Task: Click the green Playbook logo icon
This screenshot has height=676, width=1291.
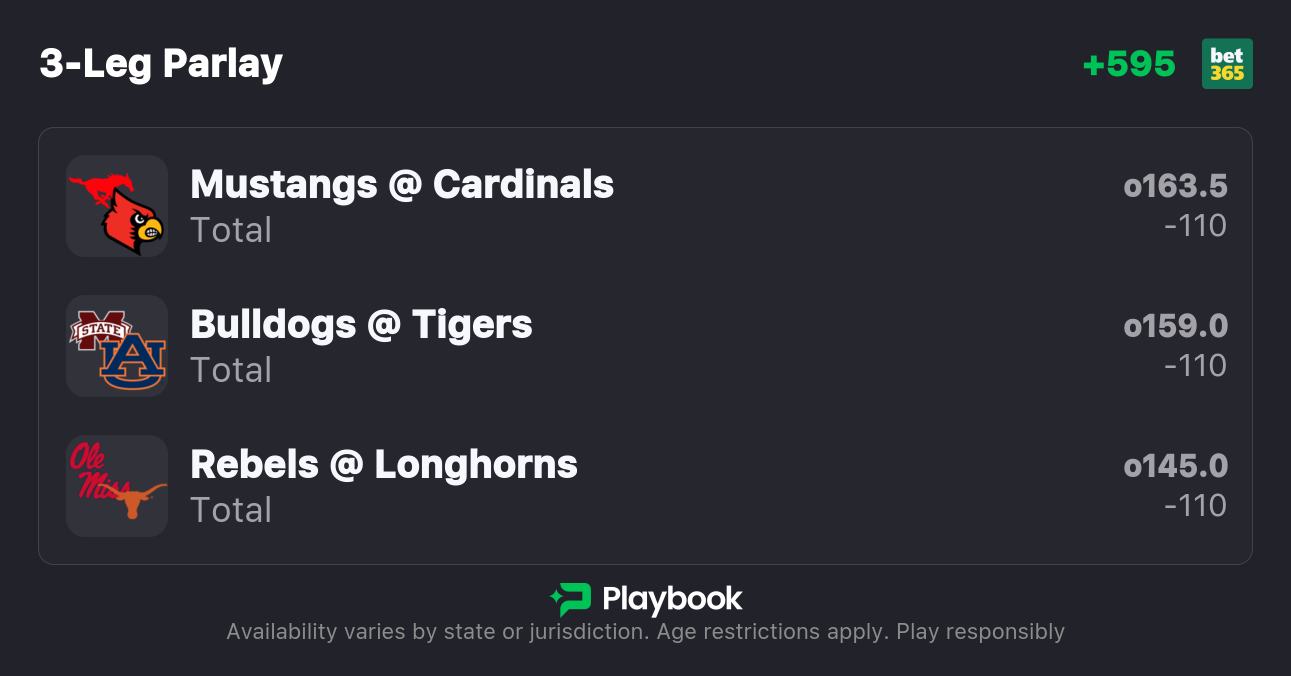Action: tap(571, 599)
